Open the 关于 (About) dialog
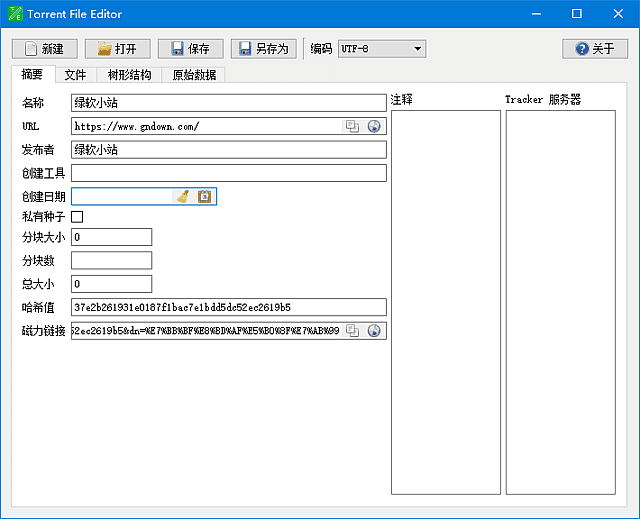Image resolution: width=640 pixels, height=519 pixels. pyautogui.click(x=595, y=48)
